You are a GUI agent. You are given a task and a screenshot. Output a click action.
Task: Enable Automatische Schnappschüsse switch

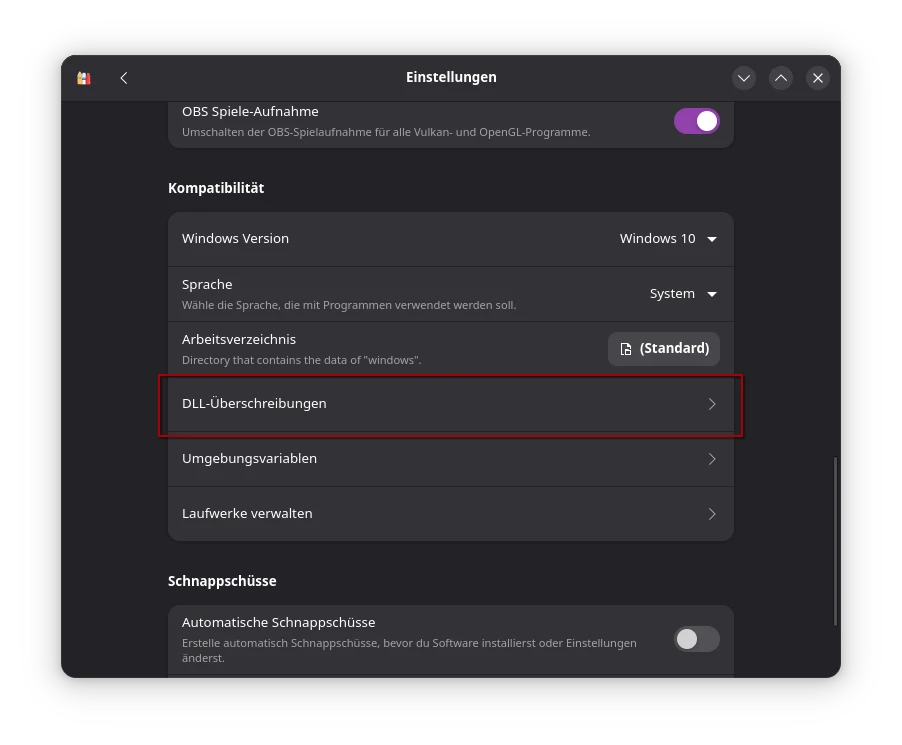696,639
